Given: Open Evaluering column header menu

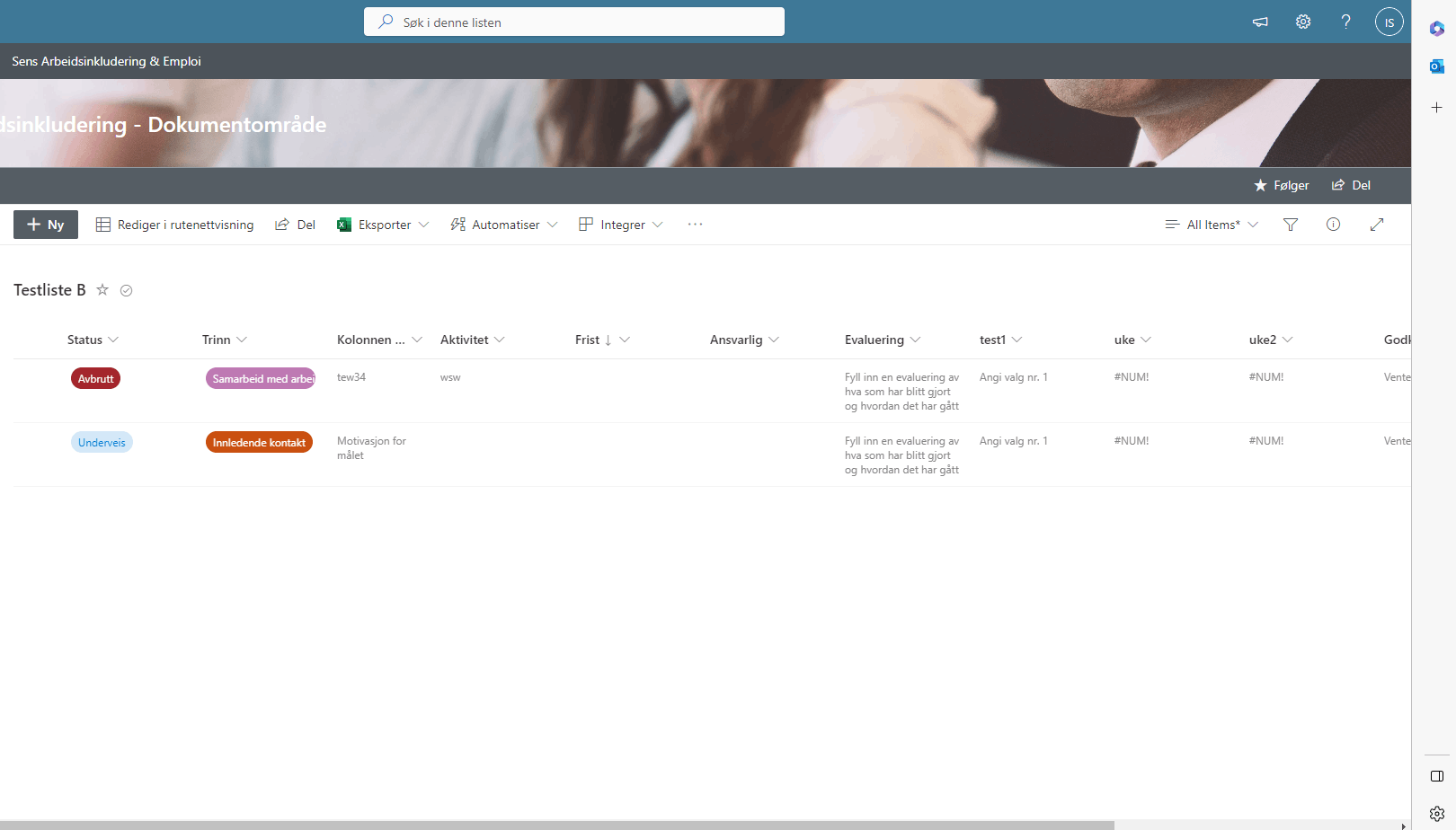Looking at the screenshot, I should [883, 340].
